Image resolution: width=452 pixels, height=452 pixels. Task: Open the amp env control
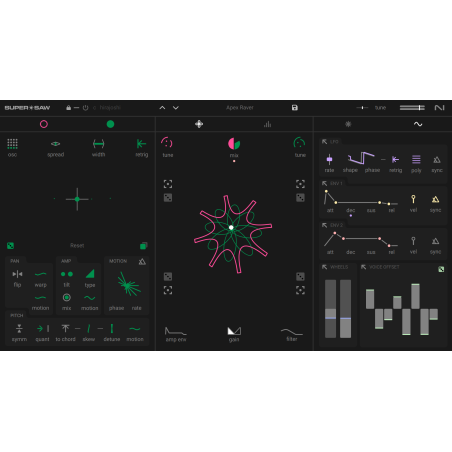pyautogui.click(x=176, y=331)
